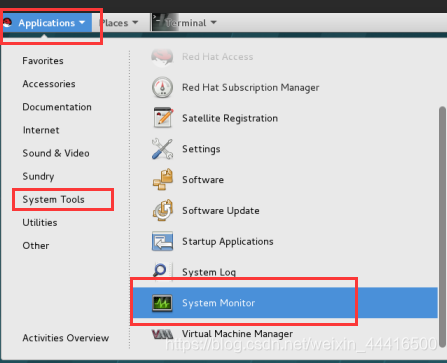Click the Virtual Machine Manager icon
The image size is (447, 363).
click(162, 334)
